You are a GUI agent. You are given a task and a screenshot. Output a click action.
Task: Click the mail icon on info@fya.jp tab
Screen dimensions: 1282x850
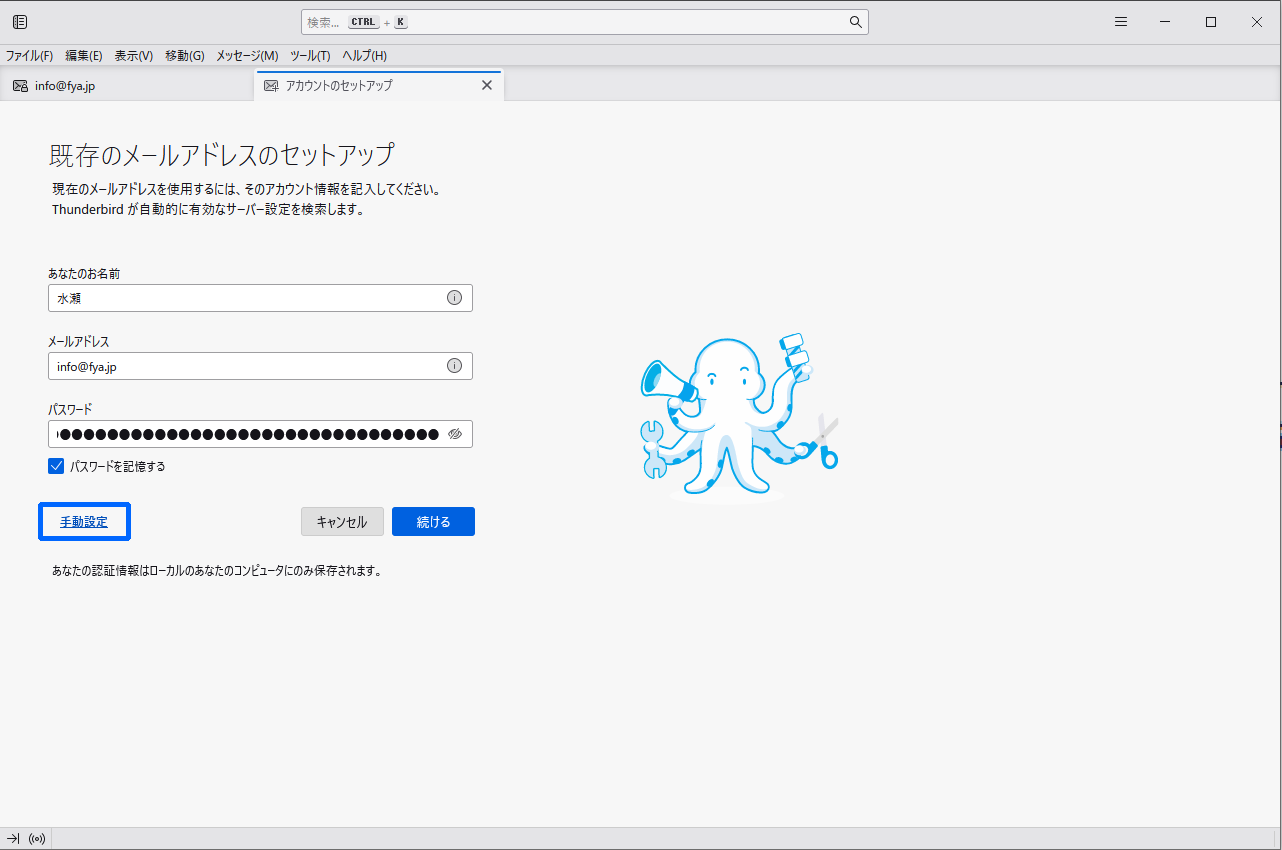(x=20, y=86)
